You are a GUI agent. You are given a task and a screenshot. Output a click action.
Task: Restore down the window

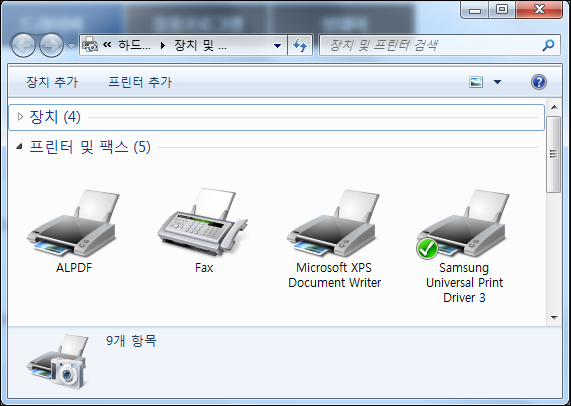click(x=502, y=10)
